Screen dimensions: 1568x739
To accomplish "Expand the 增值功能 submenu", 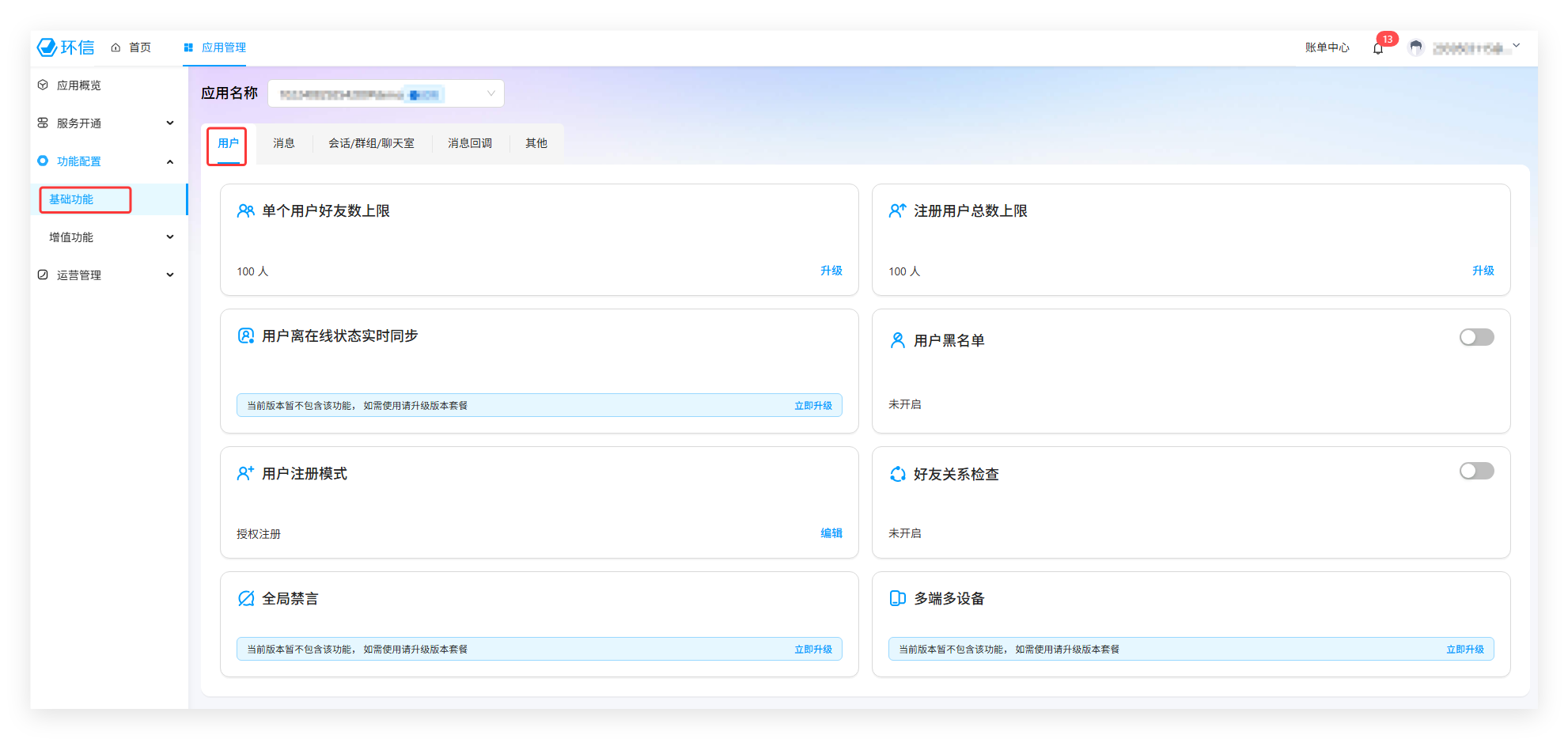I will pyautogui.click(x=110, y=237).
